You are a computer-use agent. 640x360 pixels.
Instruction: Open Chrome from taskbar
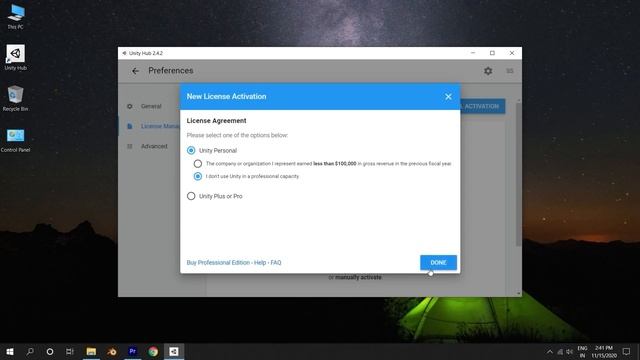tap(153, 351)
